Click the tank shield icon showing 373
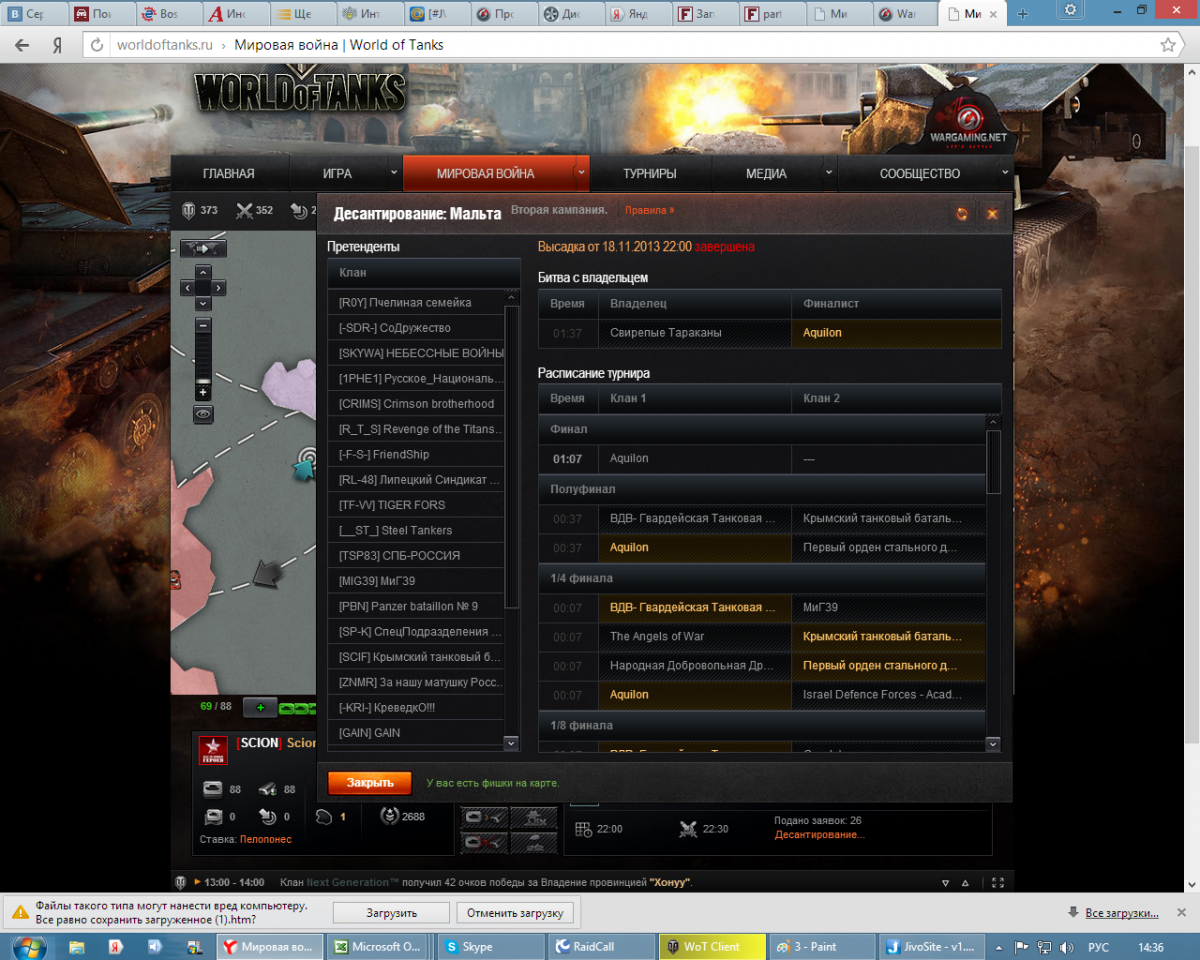 [x=188, y=210]
